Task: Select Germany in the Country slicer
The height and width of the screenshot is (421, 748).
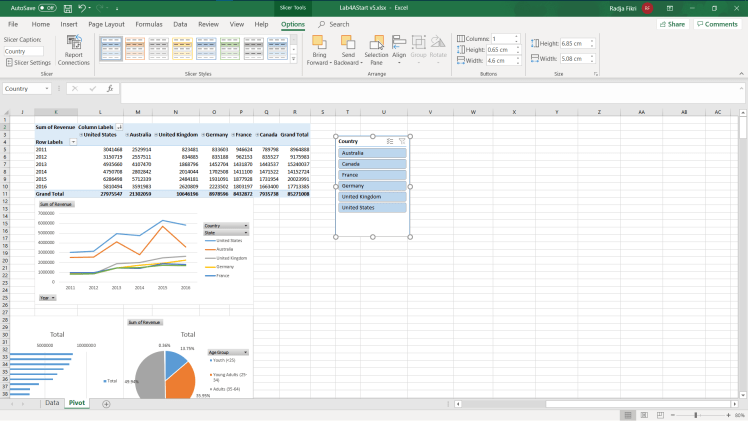Action: [x=372, y=186]
